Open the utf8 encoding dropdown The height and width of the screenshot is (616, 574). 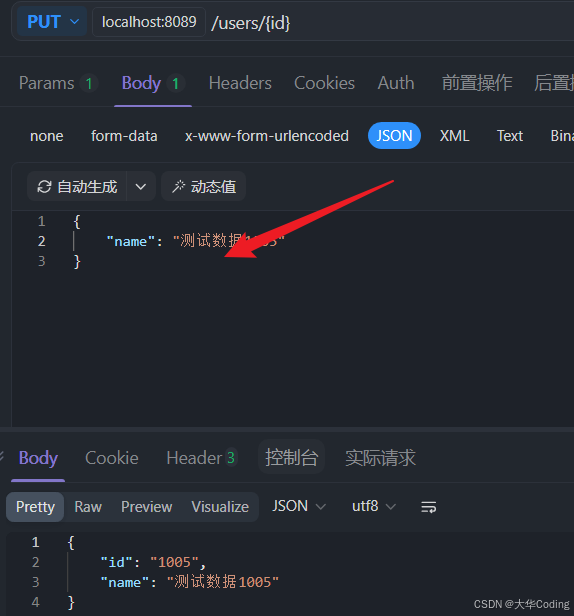coord(374,506)
